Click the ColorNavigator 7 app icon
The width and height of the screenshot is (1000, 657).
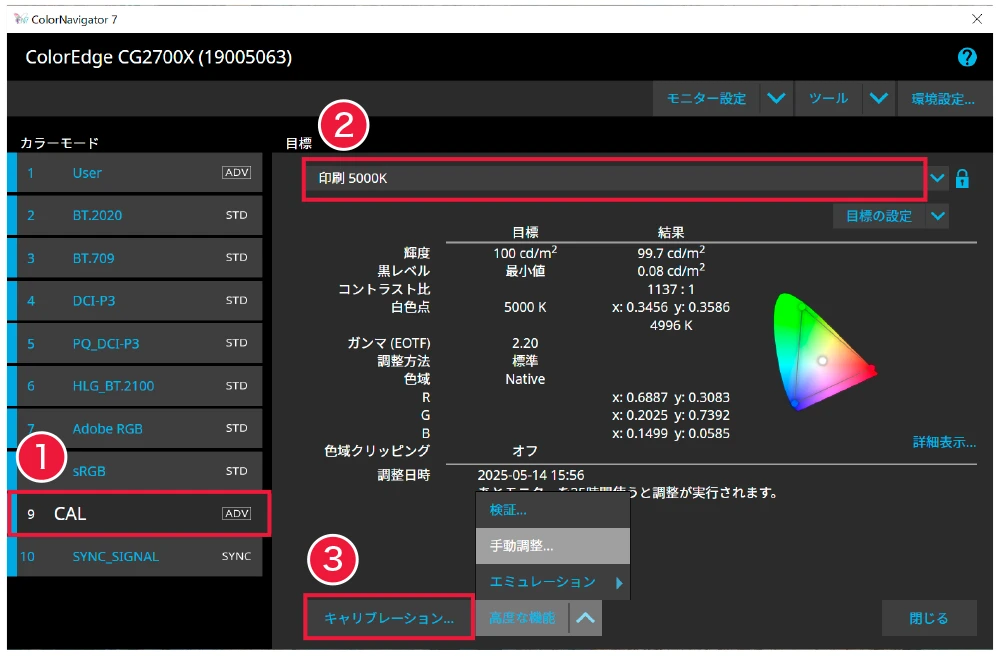(x=20, y=19)
